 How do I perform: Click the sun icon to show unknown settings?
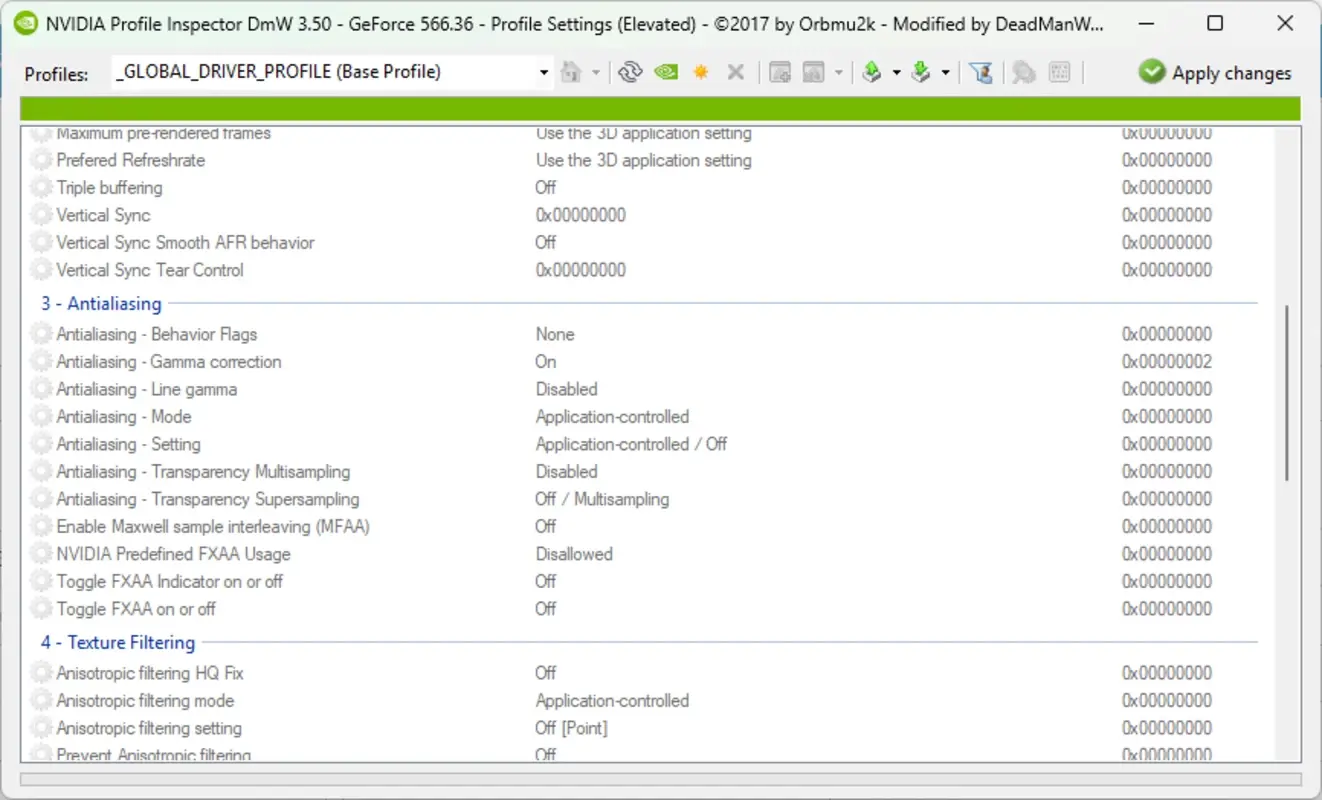click(x=701, y=72)
